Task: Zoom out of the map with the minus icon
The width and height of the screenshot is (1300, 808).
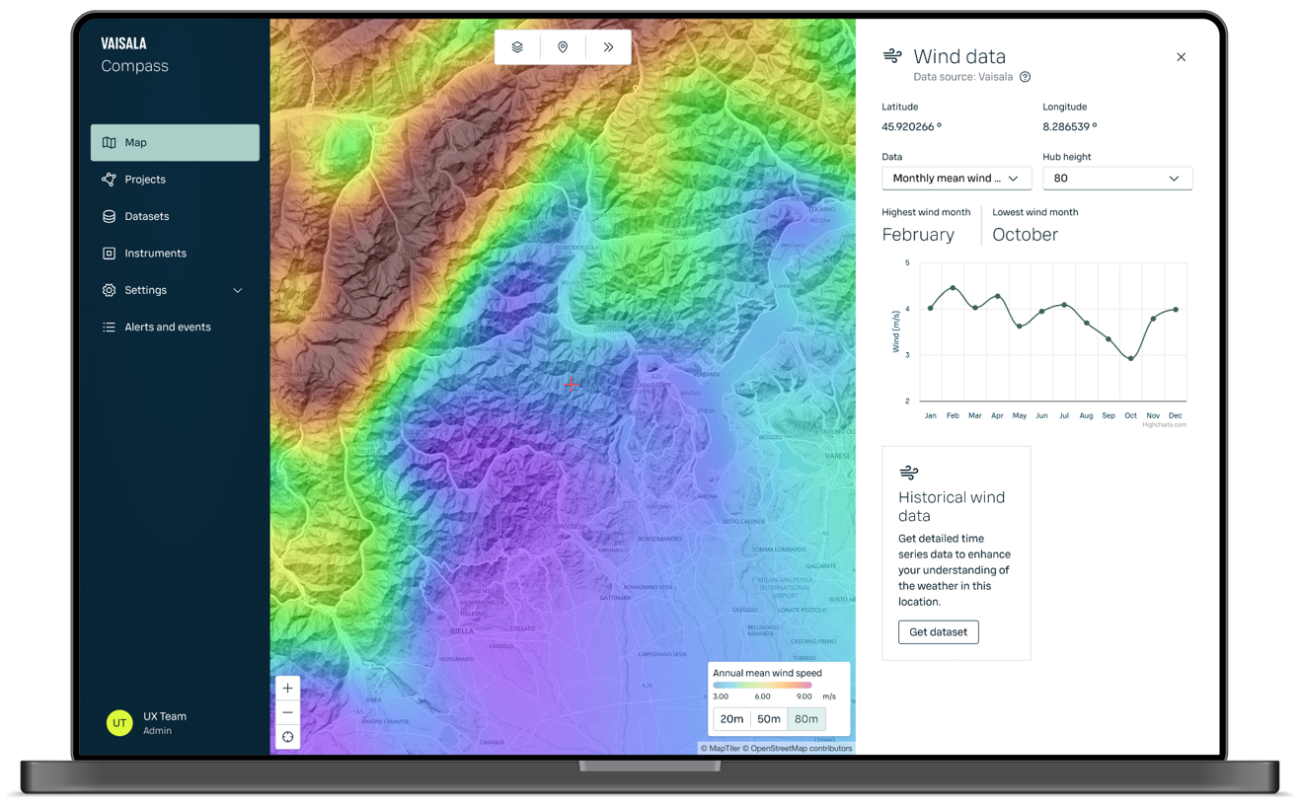Action: (287, 712)
